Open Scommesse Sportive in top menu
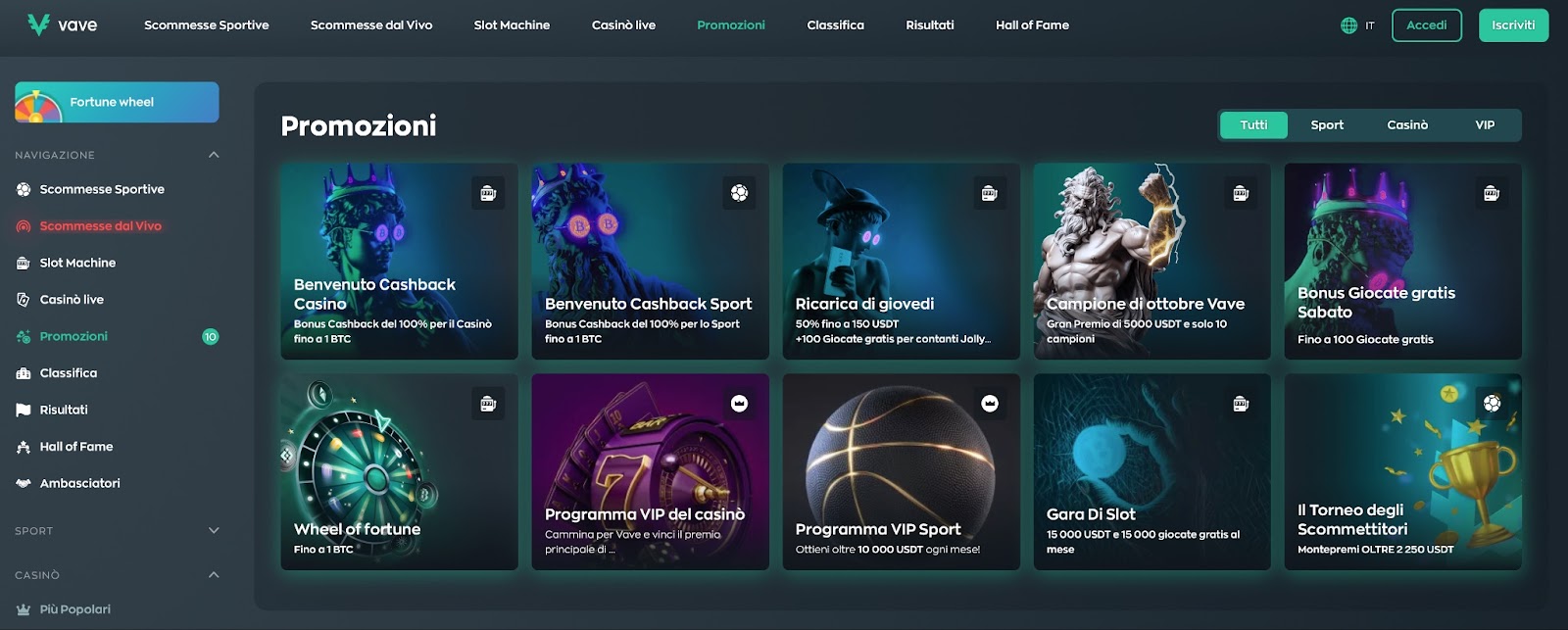Viewport: 1568px width, 630px height. tap(206, 25)
